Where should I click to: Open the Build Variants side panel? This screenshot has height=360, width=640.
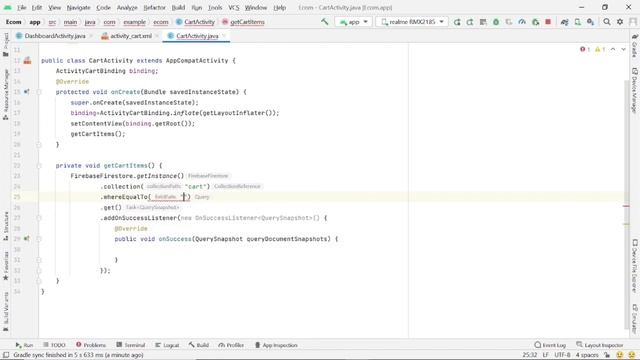[x=6, y=312]
